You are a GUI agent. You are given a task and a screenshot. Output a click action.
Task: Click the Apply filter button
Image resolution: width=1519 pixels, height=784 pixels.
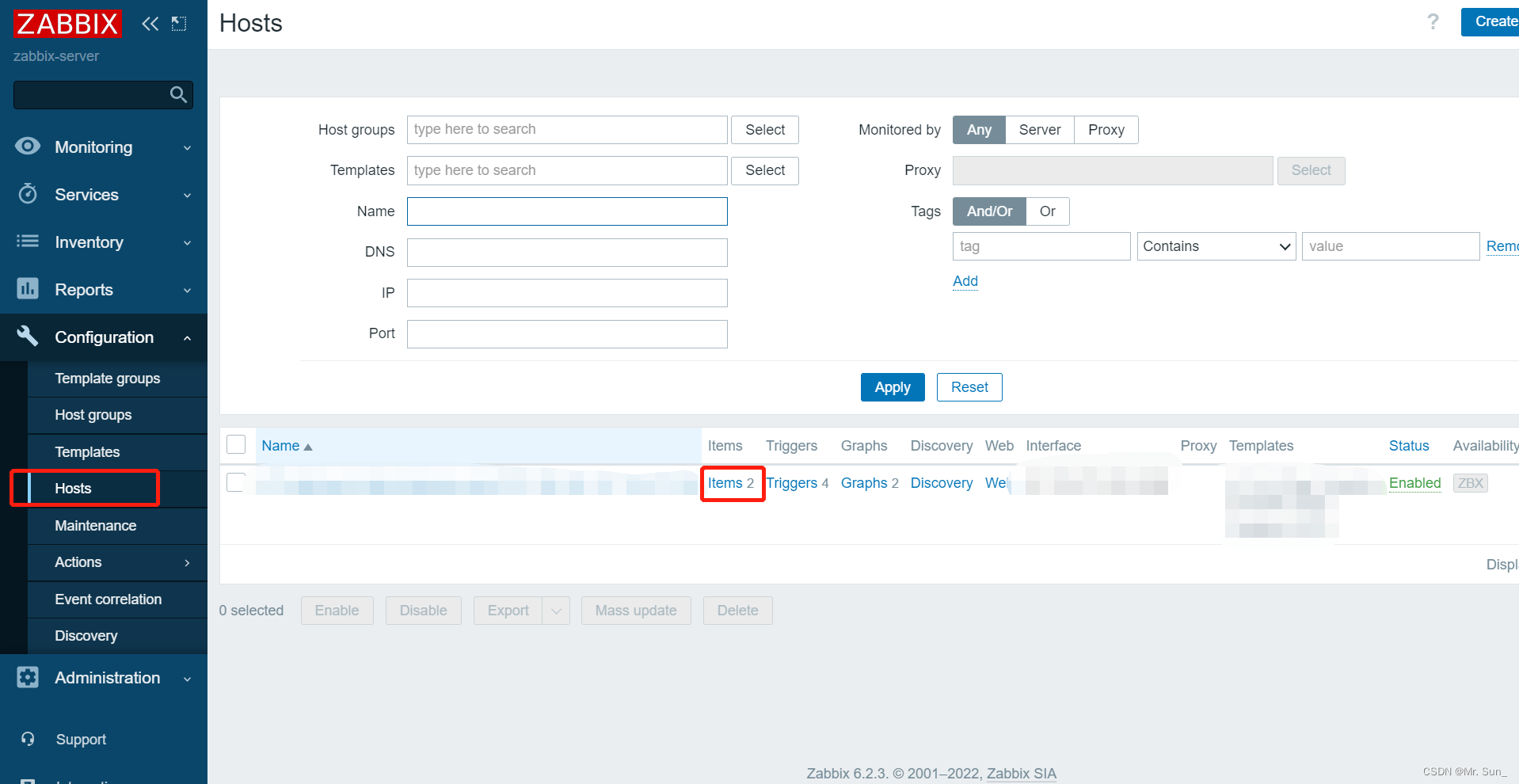892,387
